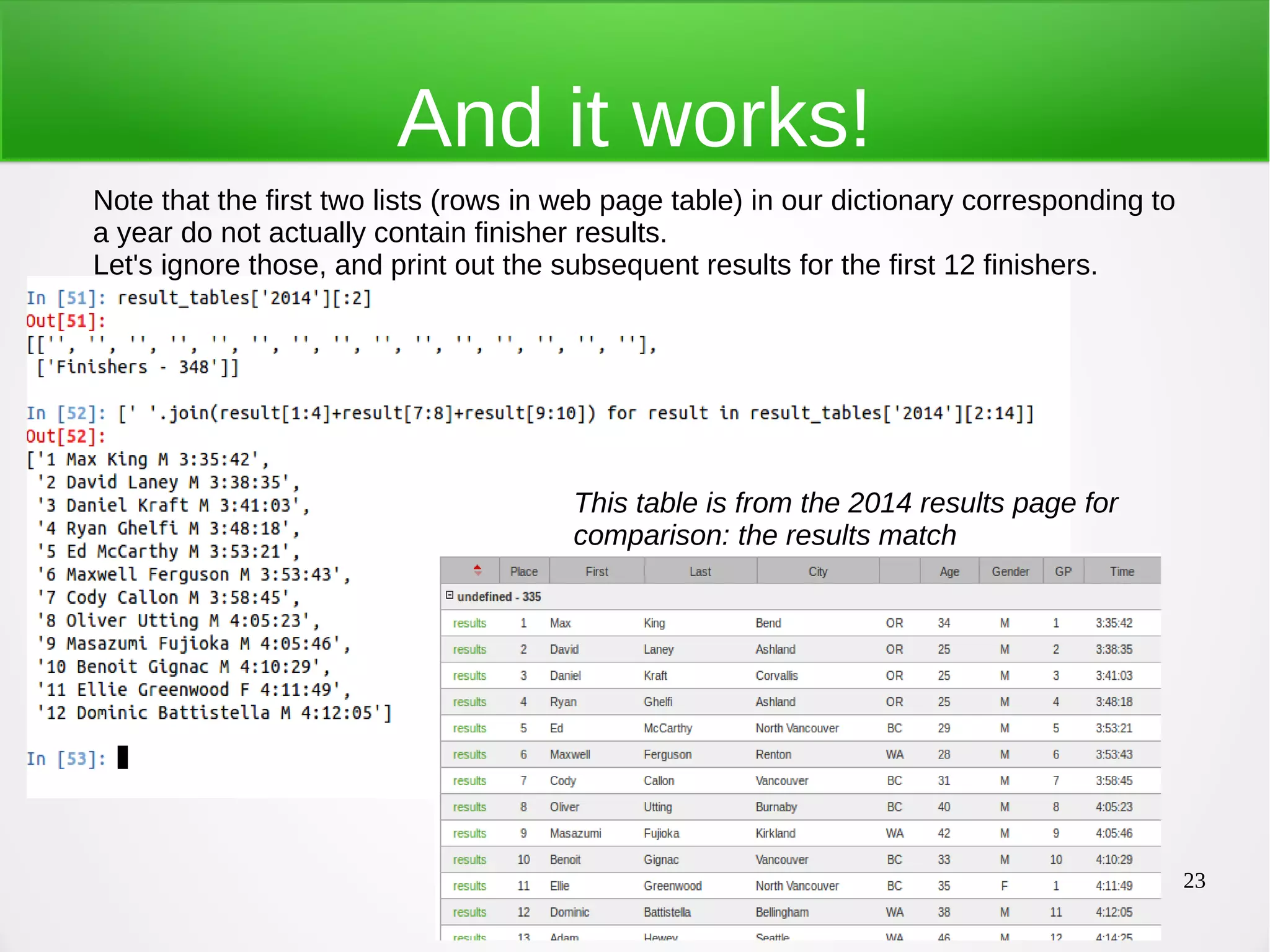
Task: Open results link for Max King
Action: [x=469, y=623]
